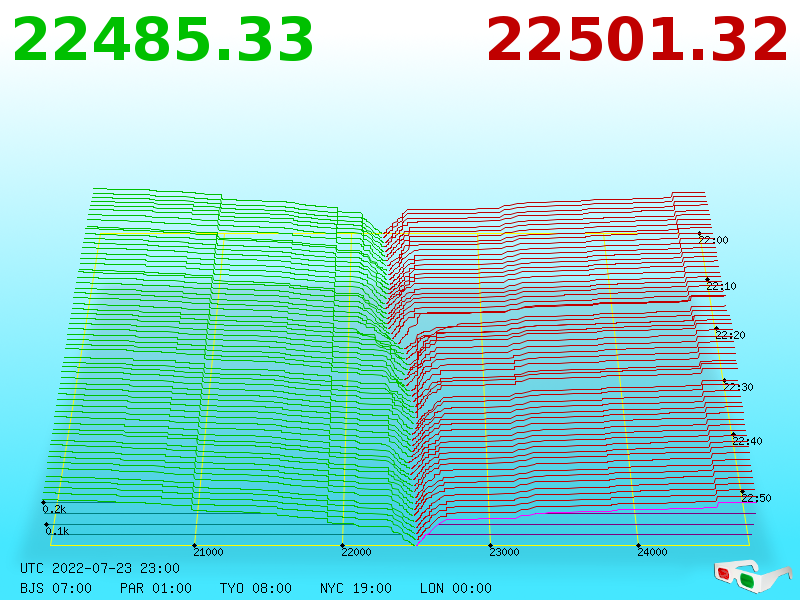
Task: Click the 24000 price axis label
Action: click(652, 552)
